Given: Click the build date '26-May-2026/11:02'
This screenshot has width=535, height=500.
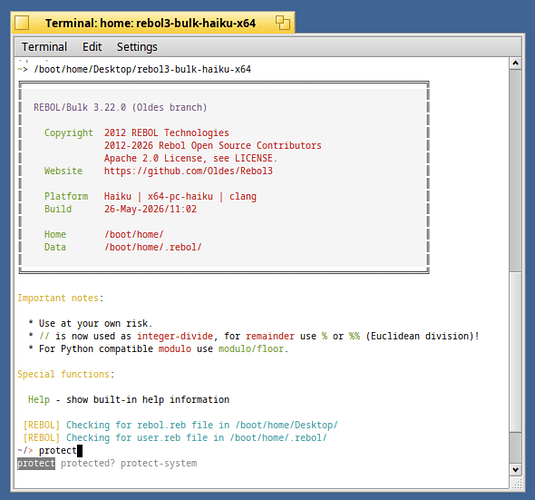Looking at the screenshot, I should pos(150,209).
